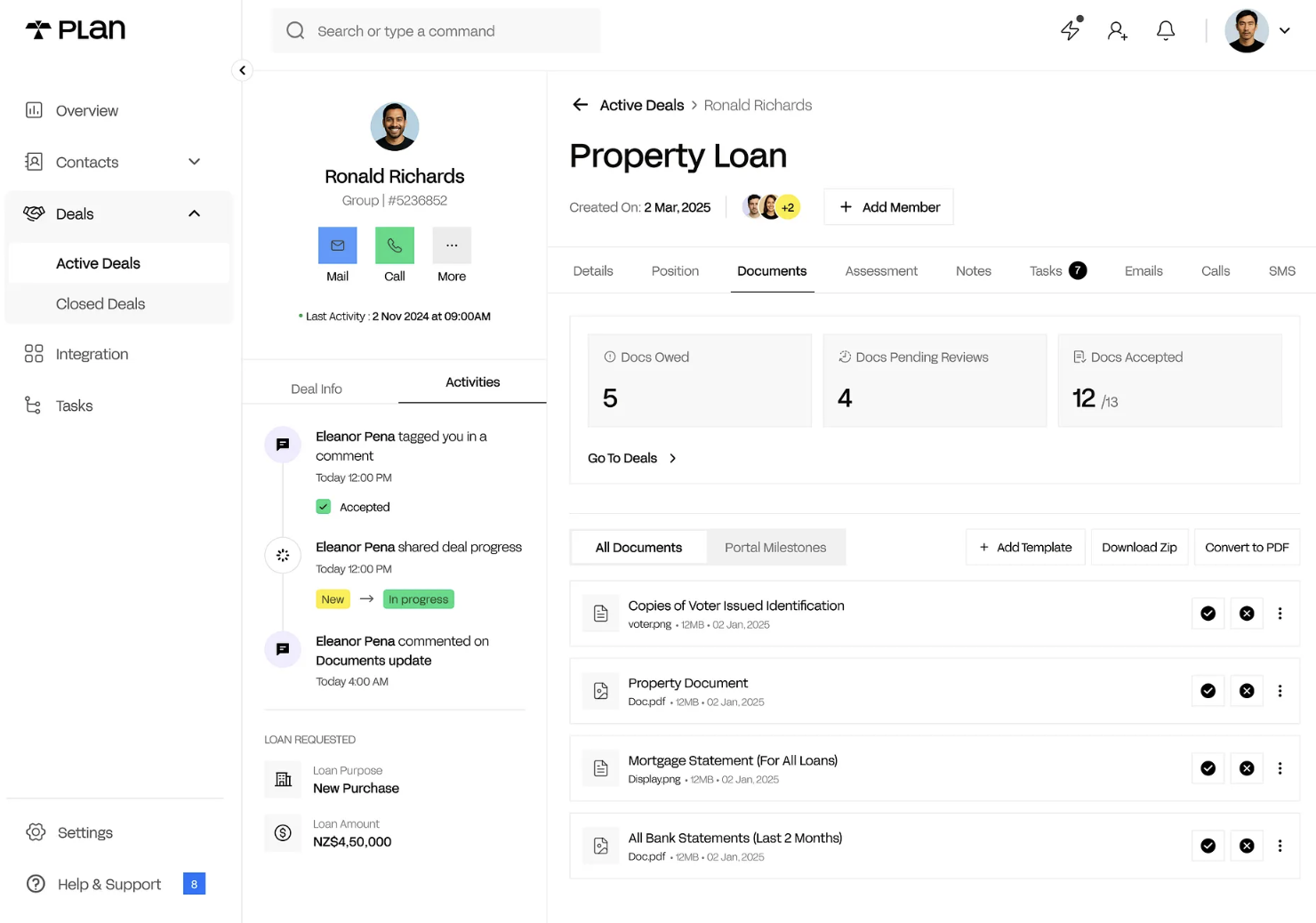Open quick actions lightning icon
The width and height of the screenshot is (1316, 923).
[1071, 30]
